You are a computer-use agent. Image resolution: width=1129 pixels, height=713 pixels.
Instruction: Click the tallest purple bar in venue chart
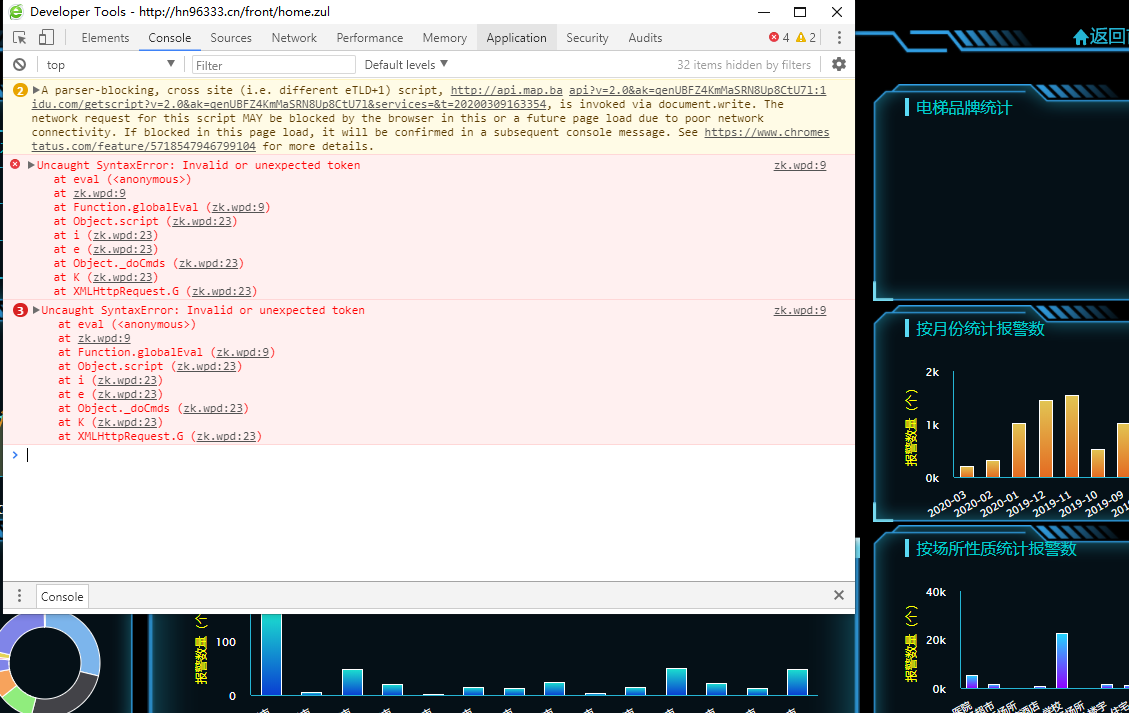pos(1061,661)
